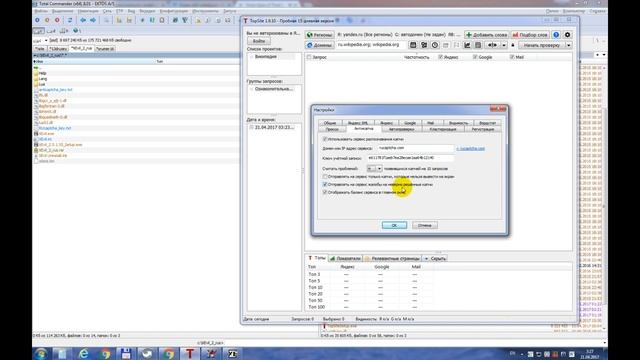640x360 pixels.
Task: Select rucaptcha_key.txt file in Total Commander
Action: click(55, 128)
